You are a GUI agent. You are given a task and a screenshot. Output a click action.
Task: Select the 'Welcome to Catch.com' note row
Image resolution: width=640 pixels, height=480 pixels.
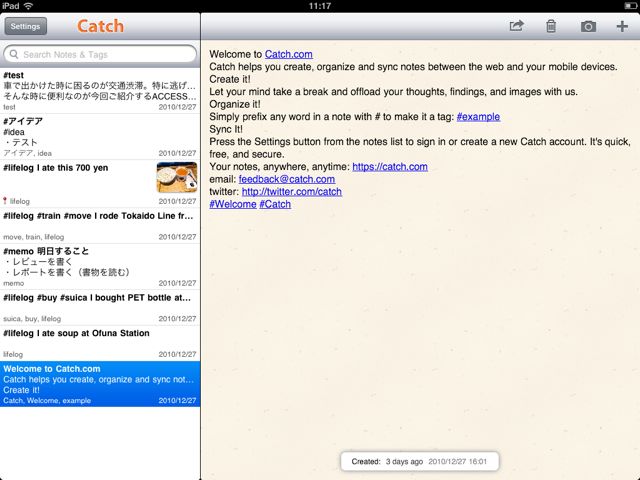pyautogui.click(x=100, y=384)
